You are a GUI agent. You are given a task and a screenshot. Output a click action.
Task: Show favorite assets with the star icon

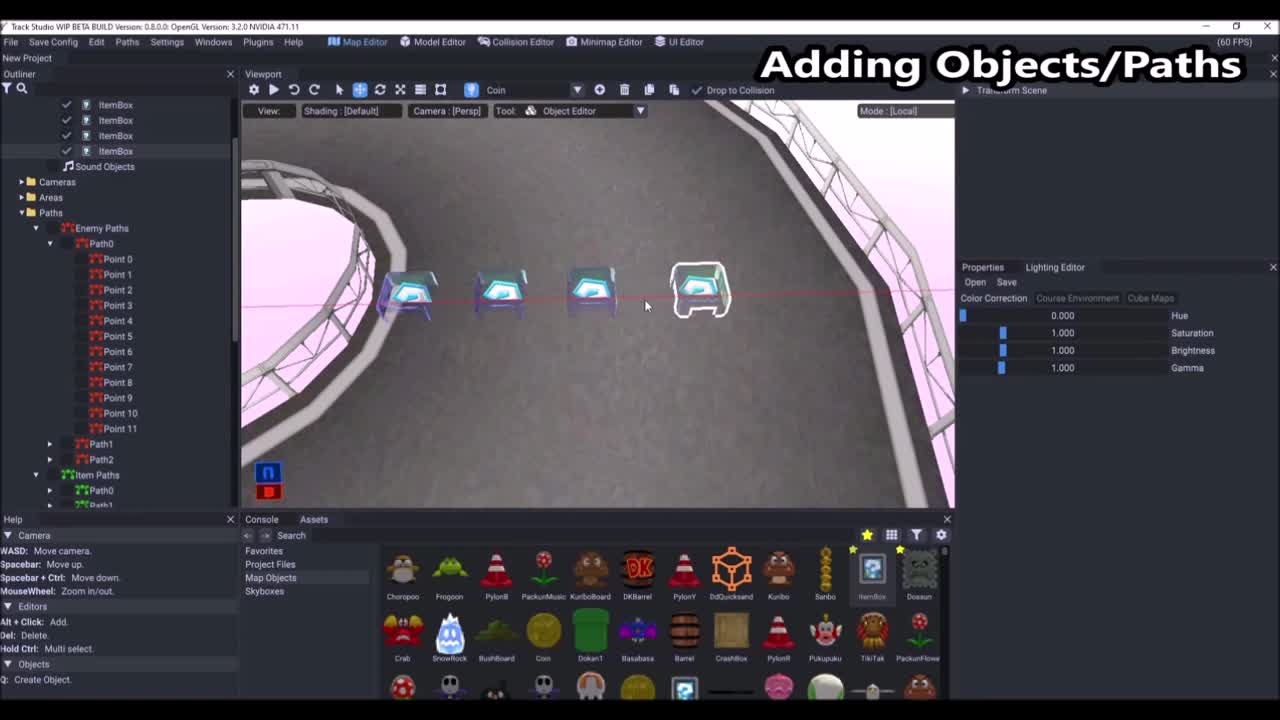(x=866, y=535)
